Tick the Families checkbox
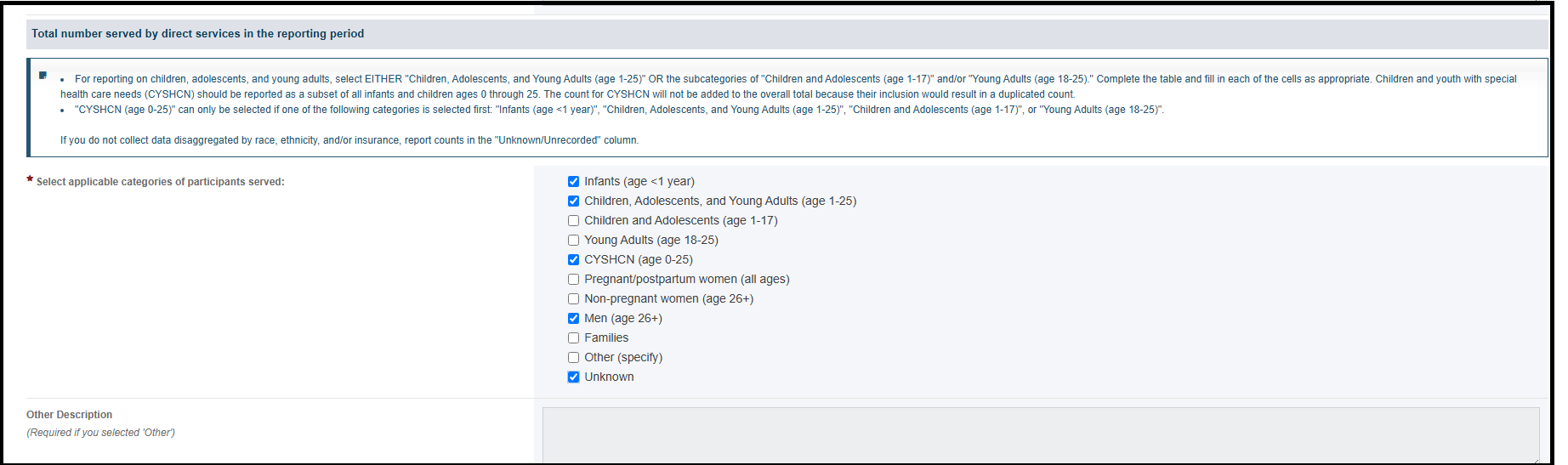This screenshot has height=465, width=1568. coord(573,337)
